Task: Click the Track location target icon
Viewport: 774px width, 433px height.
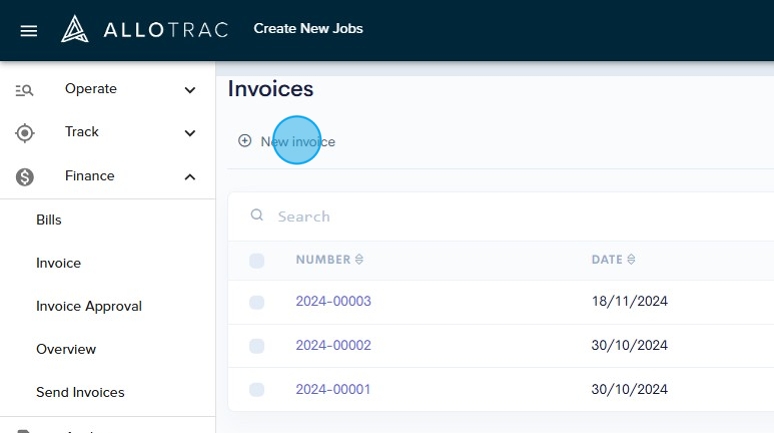Action: coord(25,133)
